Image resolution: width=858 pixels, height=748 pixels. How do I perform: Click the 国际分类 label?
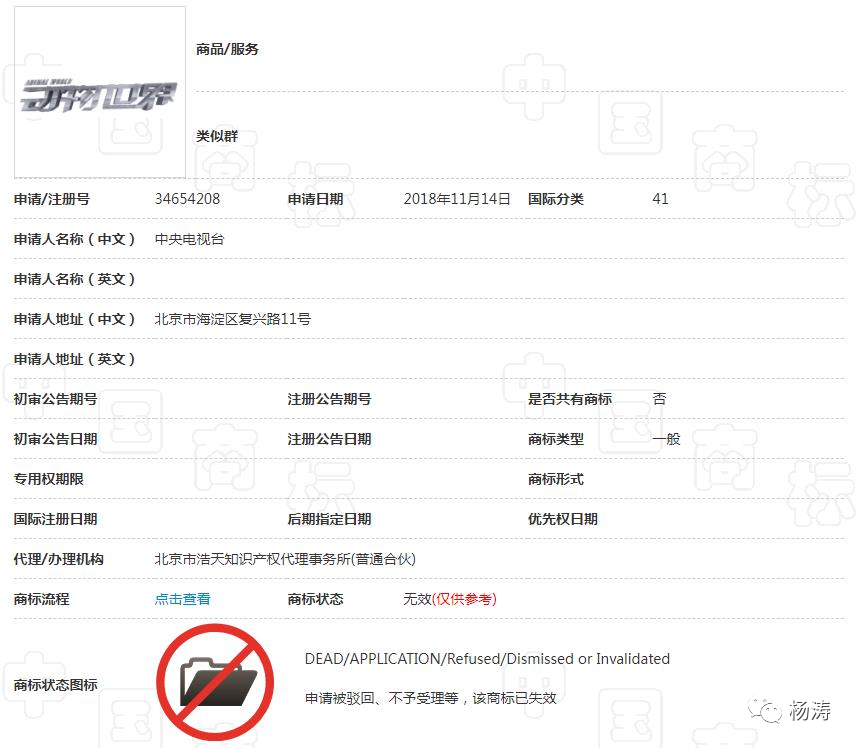pyautogui.click(x=555, y=199)
